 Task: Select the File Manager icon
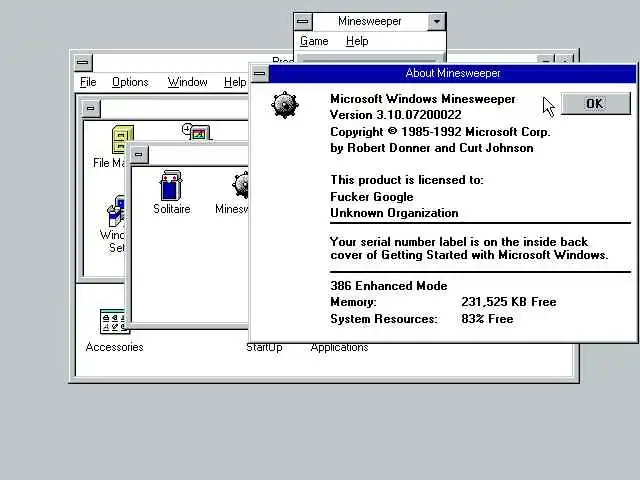tap(111, 147)
